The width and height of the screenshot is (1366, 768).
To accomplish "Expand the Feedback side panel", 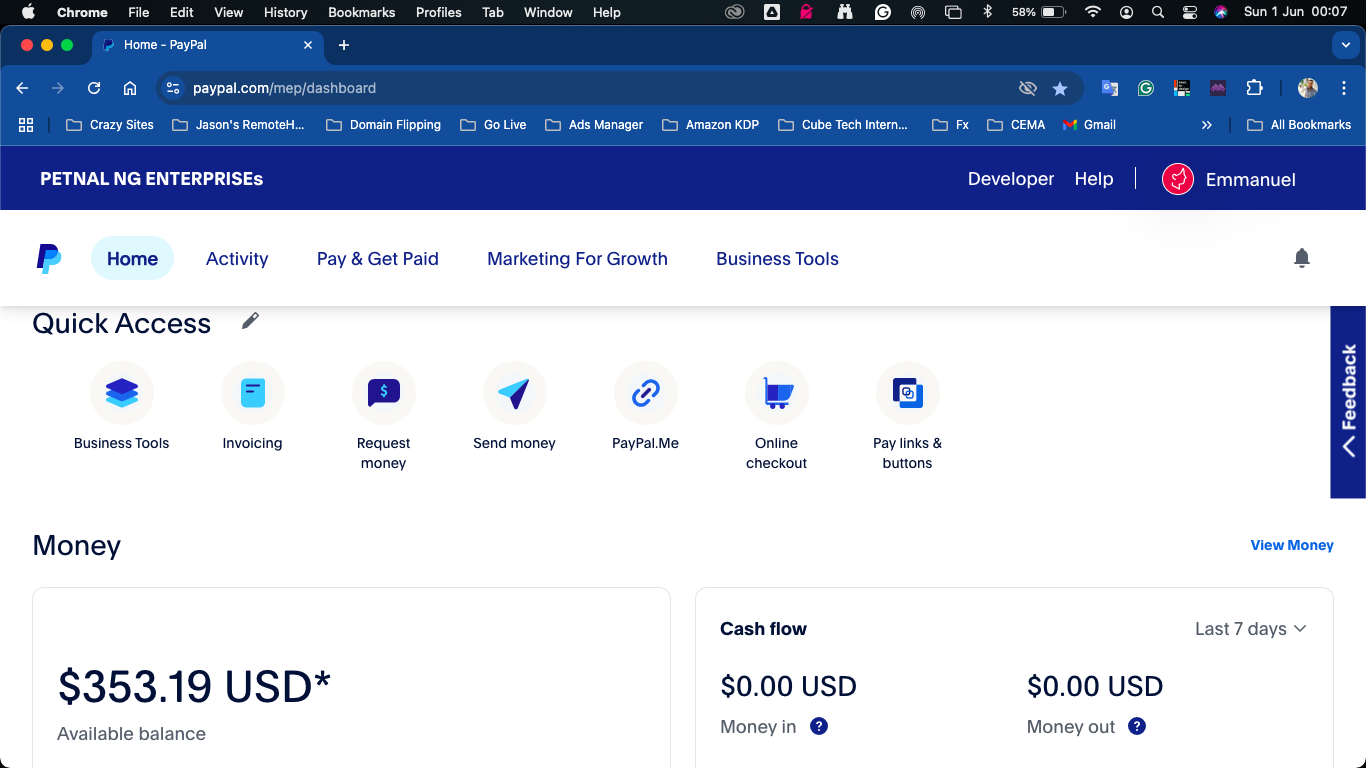I will click(1348, 402).
